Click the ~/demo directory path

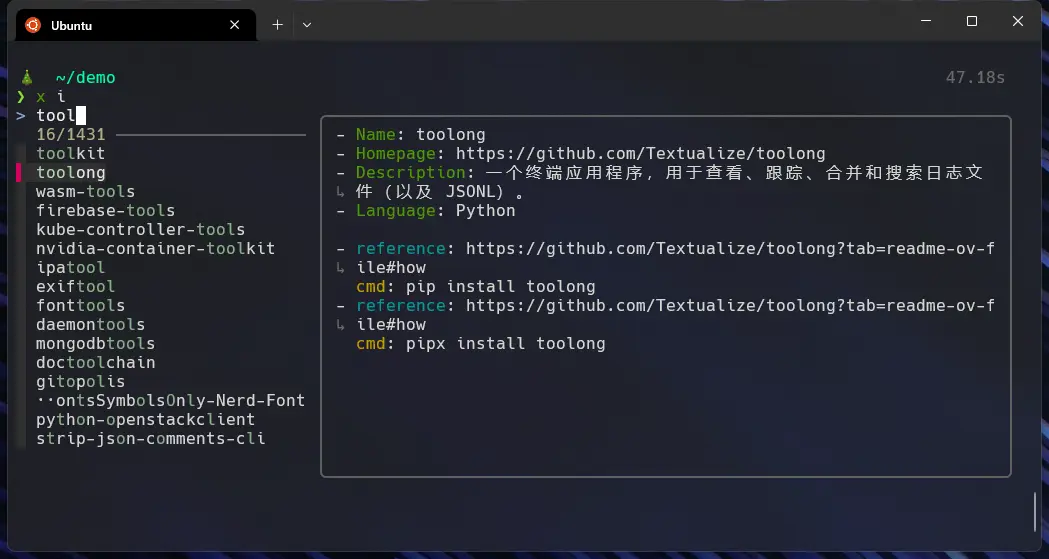[86, 78]
